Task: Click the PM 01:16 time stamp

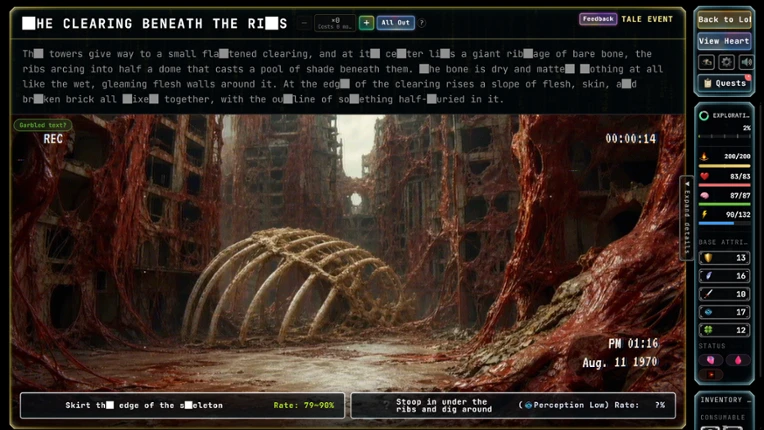Action: pos(633,344)
